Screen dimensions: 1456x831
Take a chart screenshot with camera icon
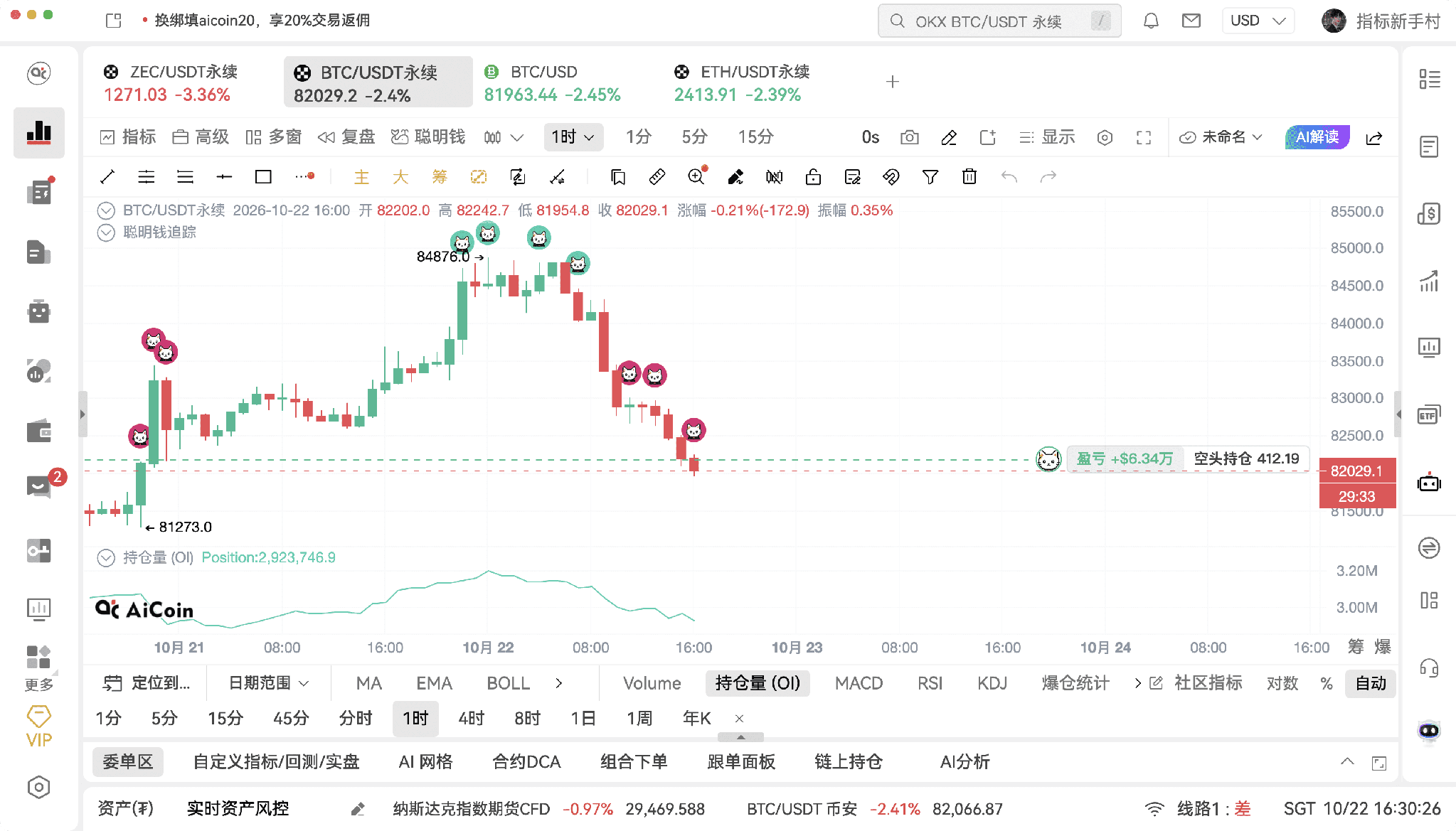click(x=910, y=137)
